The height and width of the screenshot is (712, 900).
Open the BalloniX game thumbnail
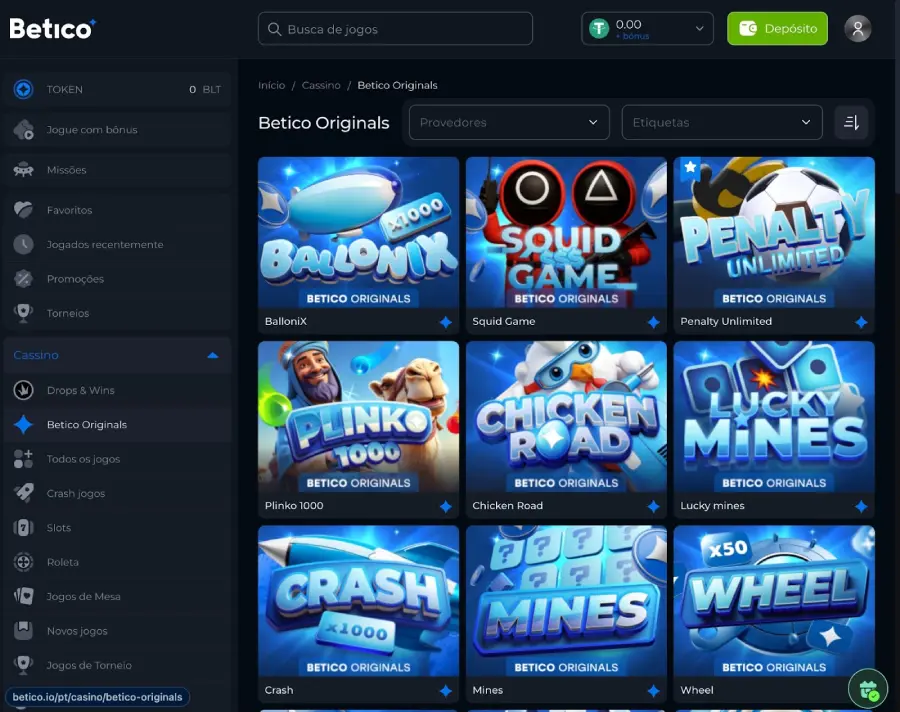click(x=359, y=233)
